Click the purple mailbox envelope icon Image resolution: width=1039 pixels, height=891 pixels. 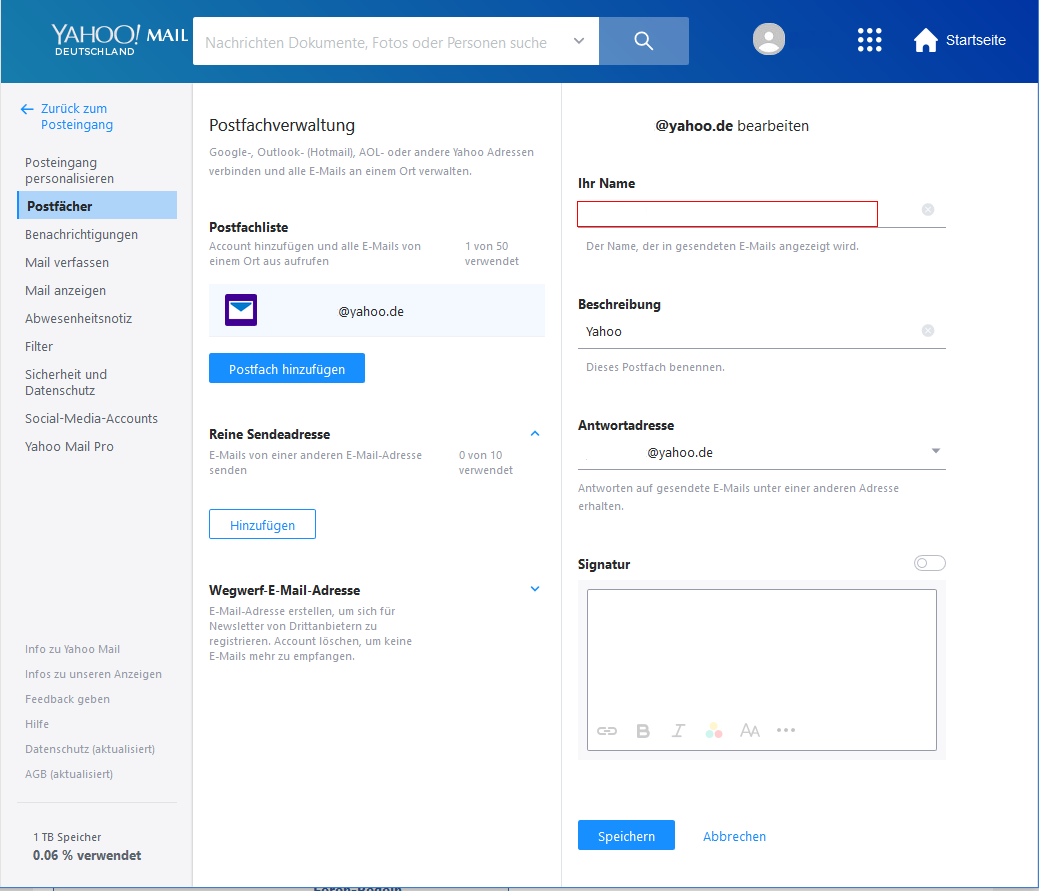[x=241, y=310]
